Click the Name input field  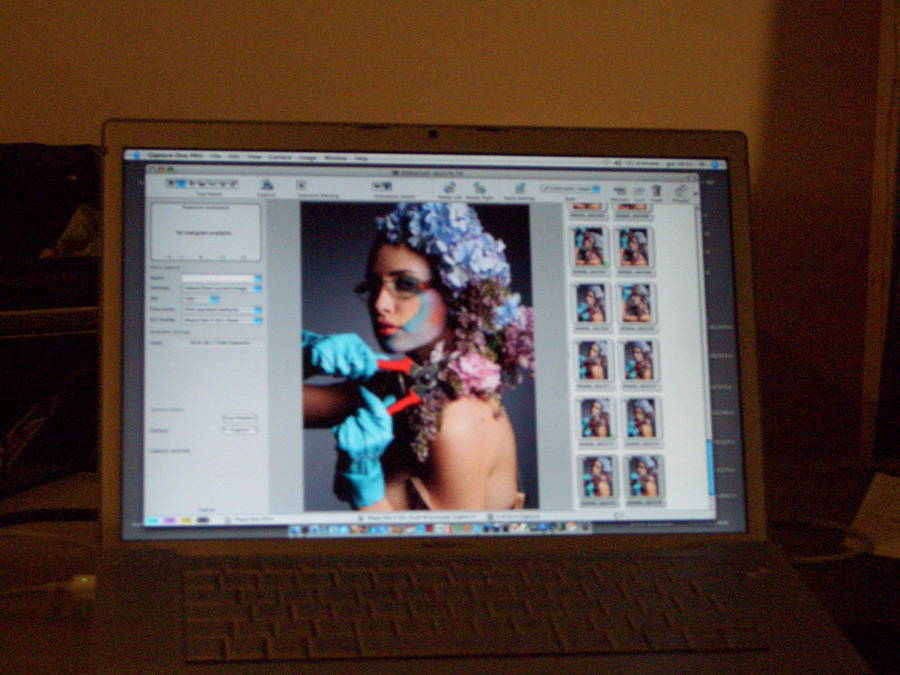(x=218, y=277)
